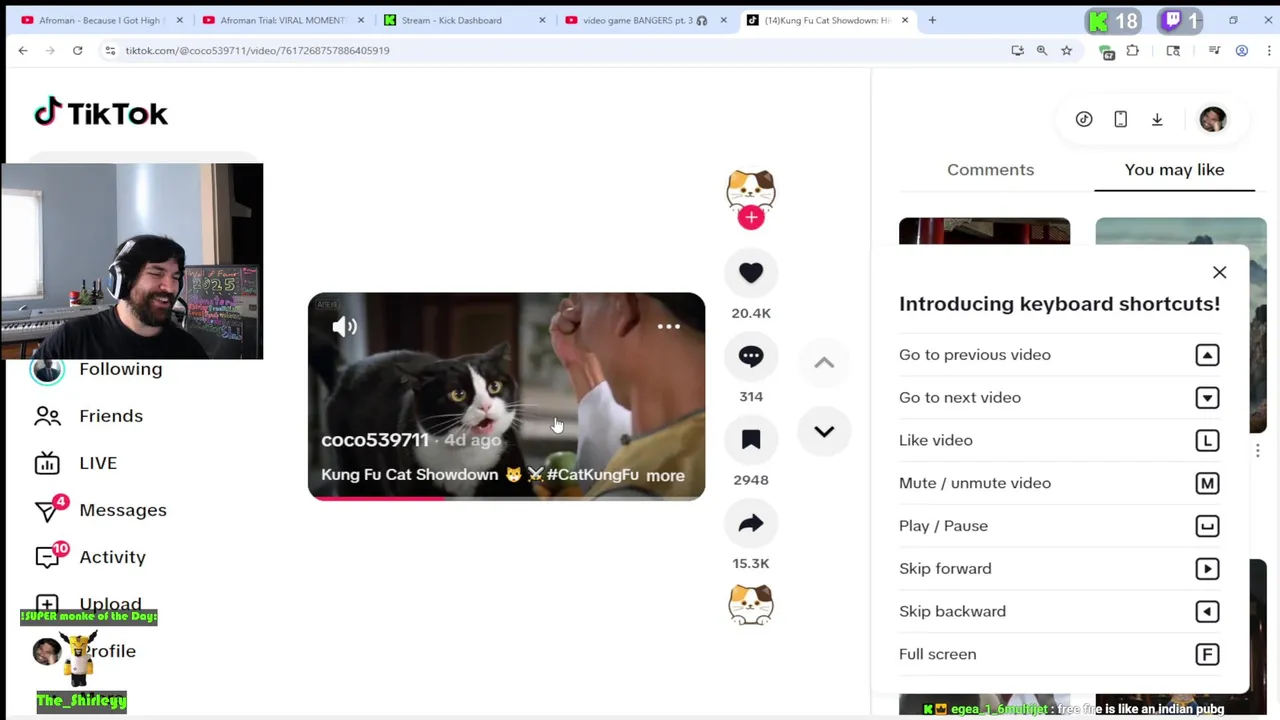Reload the page with the refresh icon
Viewport: 1280px width, 720px height.
coord(77,50)
